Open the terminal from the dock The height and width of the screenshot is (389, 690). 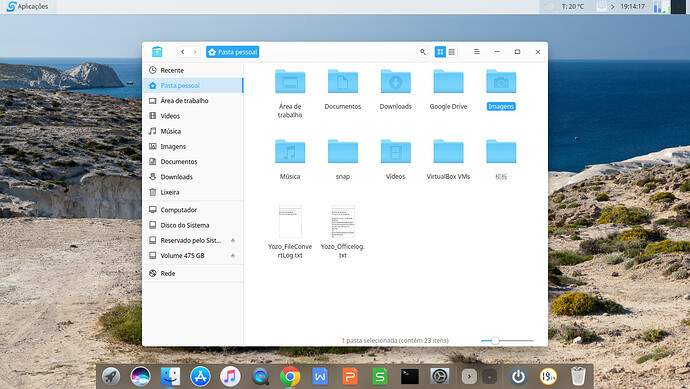tap(410, 377)
